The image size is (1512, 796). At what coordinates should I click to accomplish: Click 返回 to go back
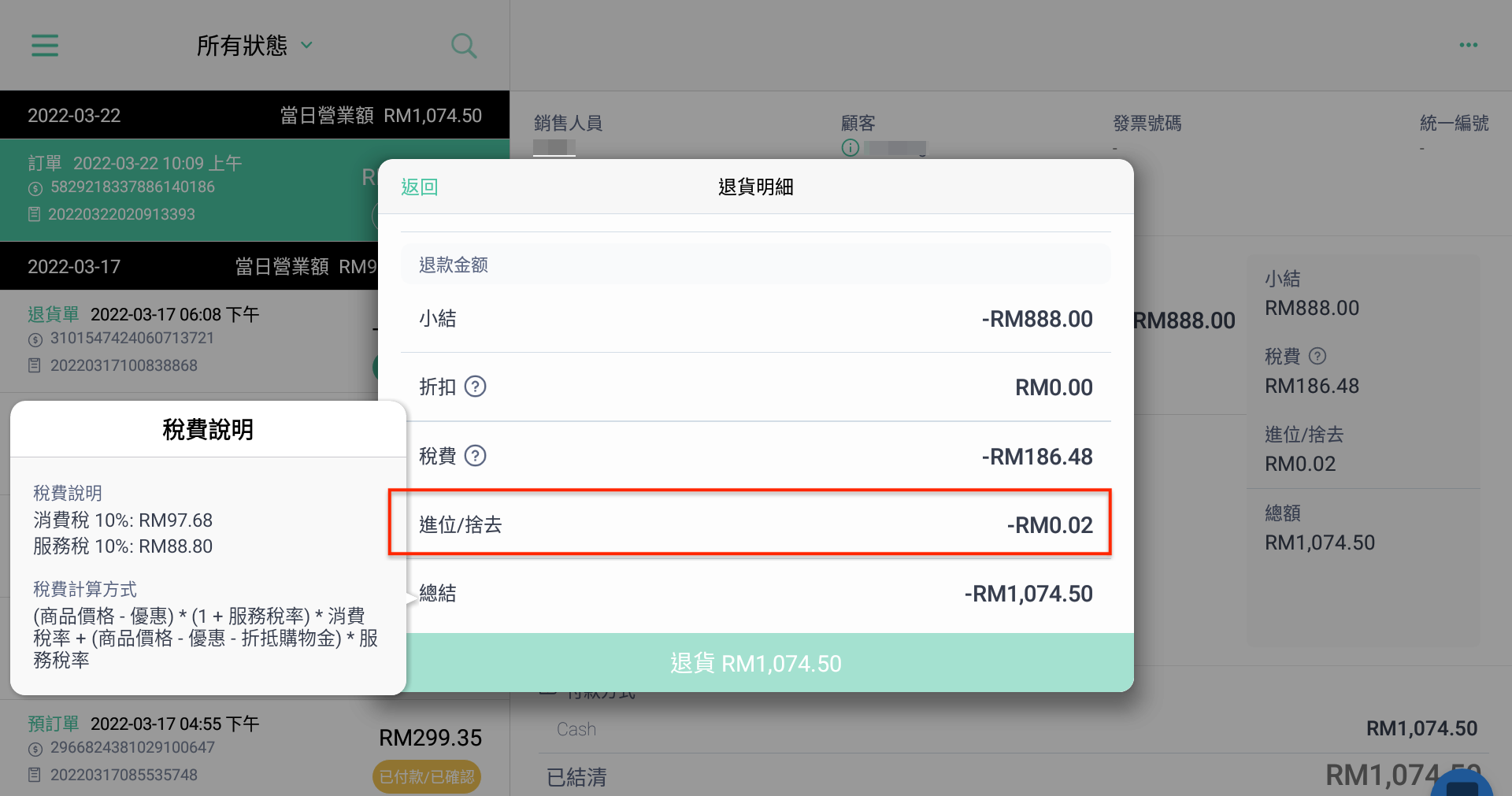click(x=419, y=187)
